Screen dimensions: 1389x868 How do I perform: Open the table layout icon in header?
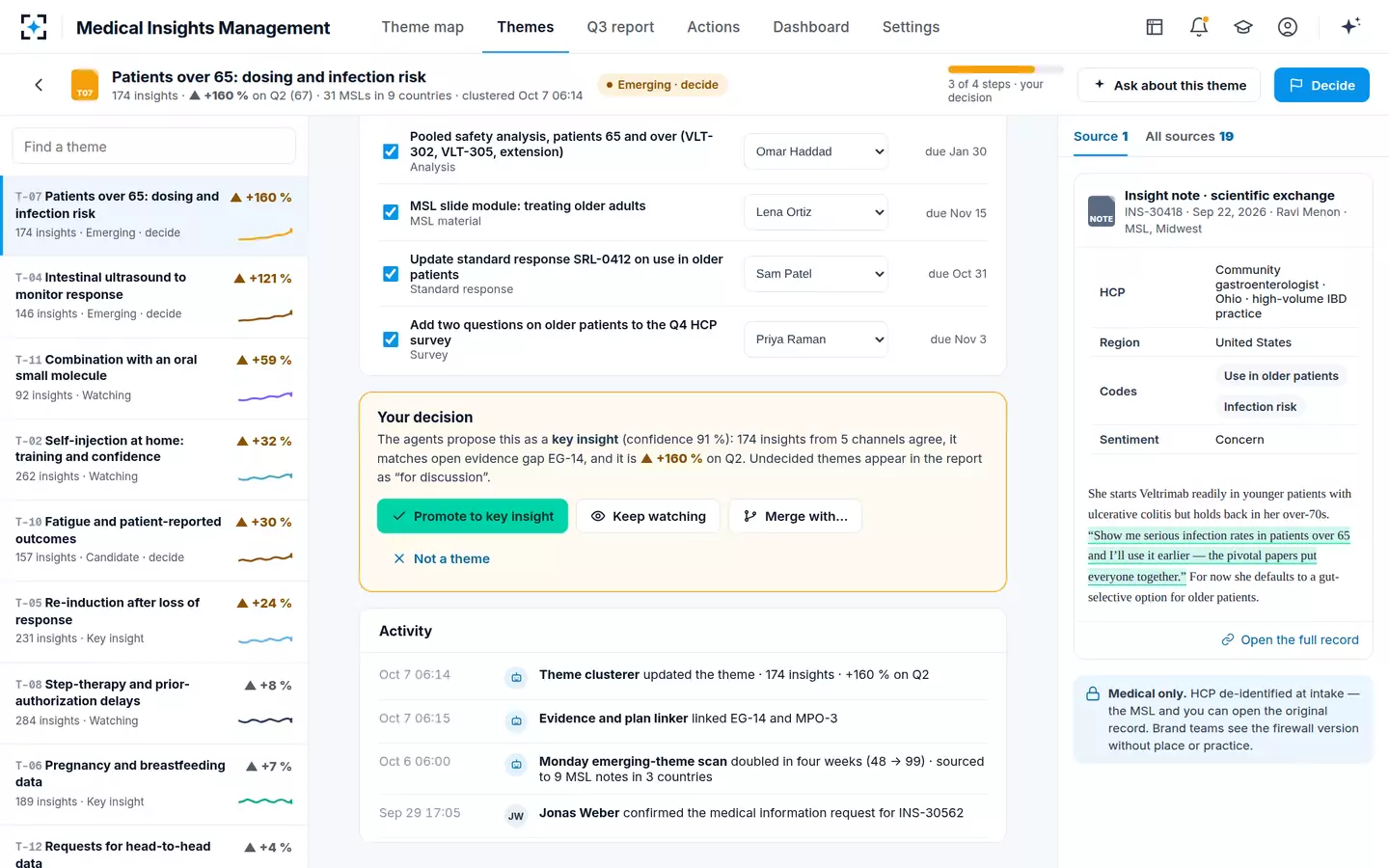click(x=1155, y=27)
